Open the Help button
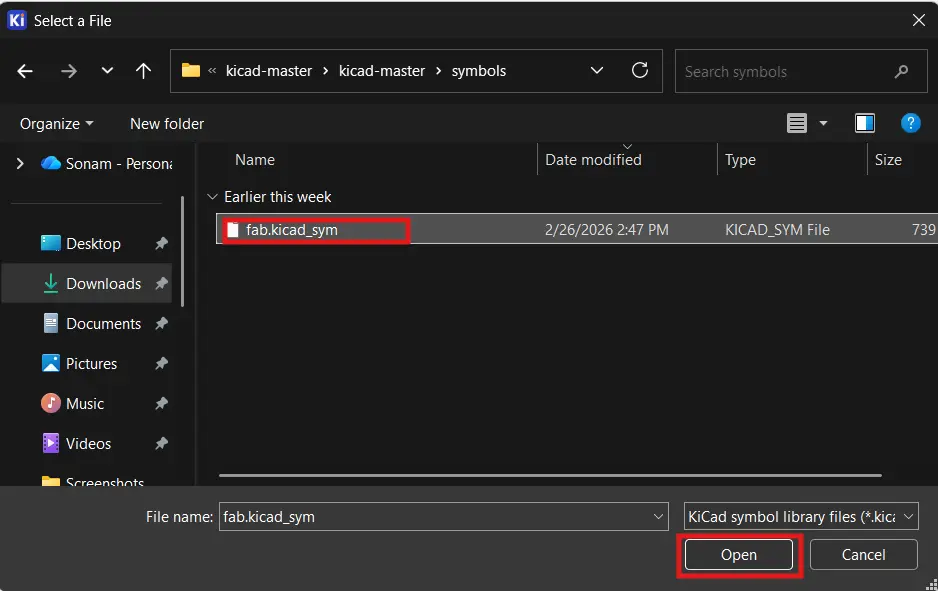The height and width of the screenshot is (591, 938). [910, 123]
